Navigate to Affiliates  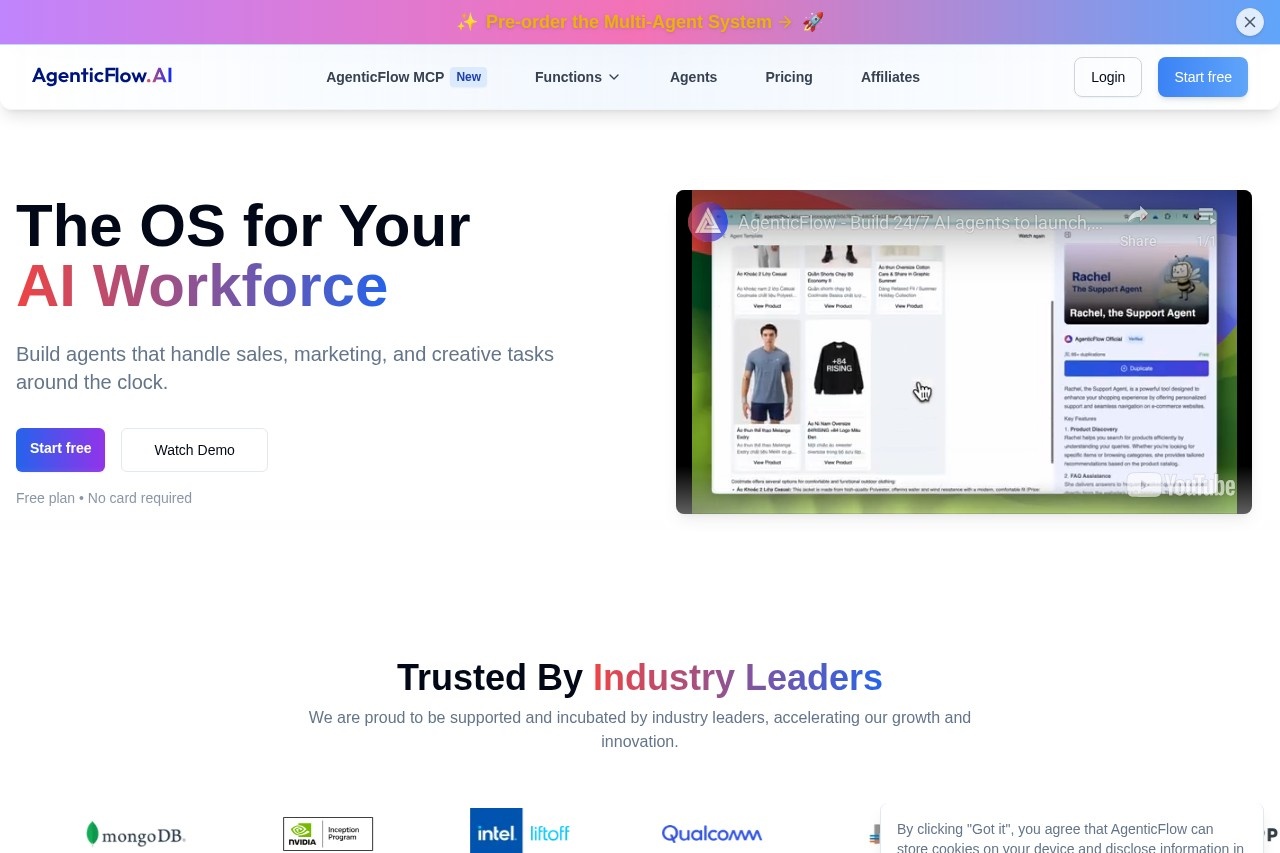(x=890, y=77)
